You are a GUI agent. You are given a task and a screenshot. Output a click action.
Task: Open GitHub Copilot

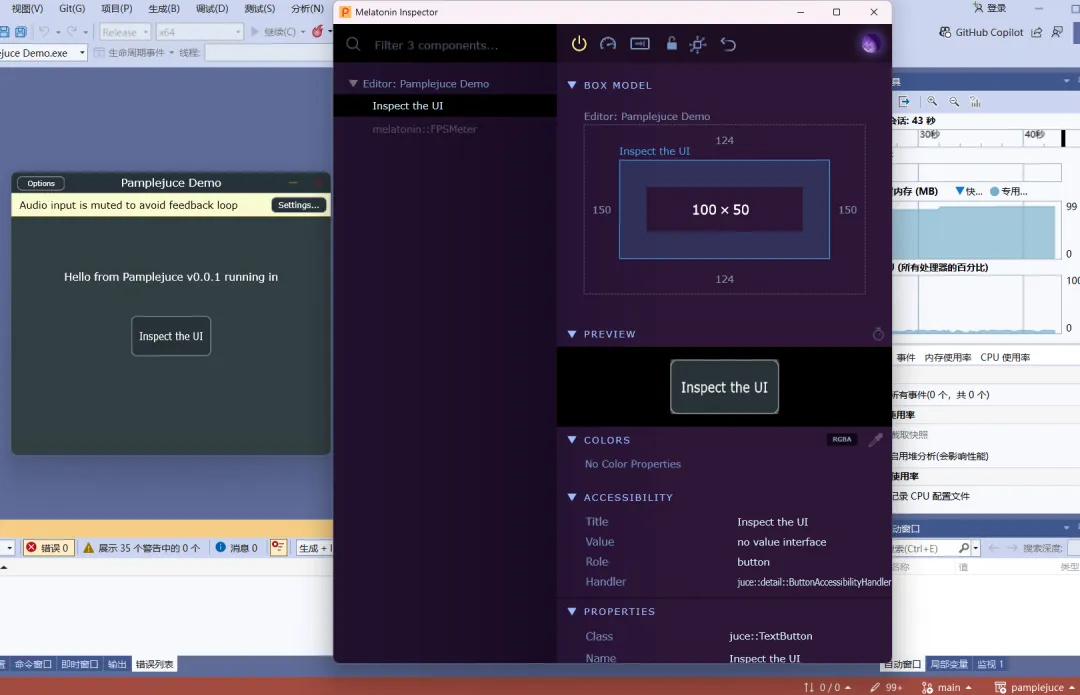point(982,32)
